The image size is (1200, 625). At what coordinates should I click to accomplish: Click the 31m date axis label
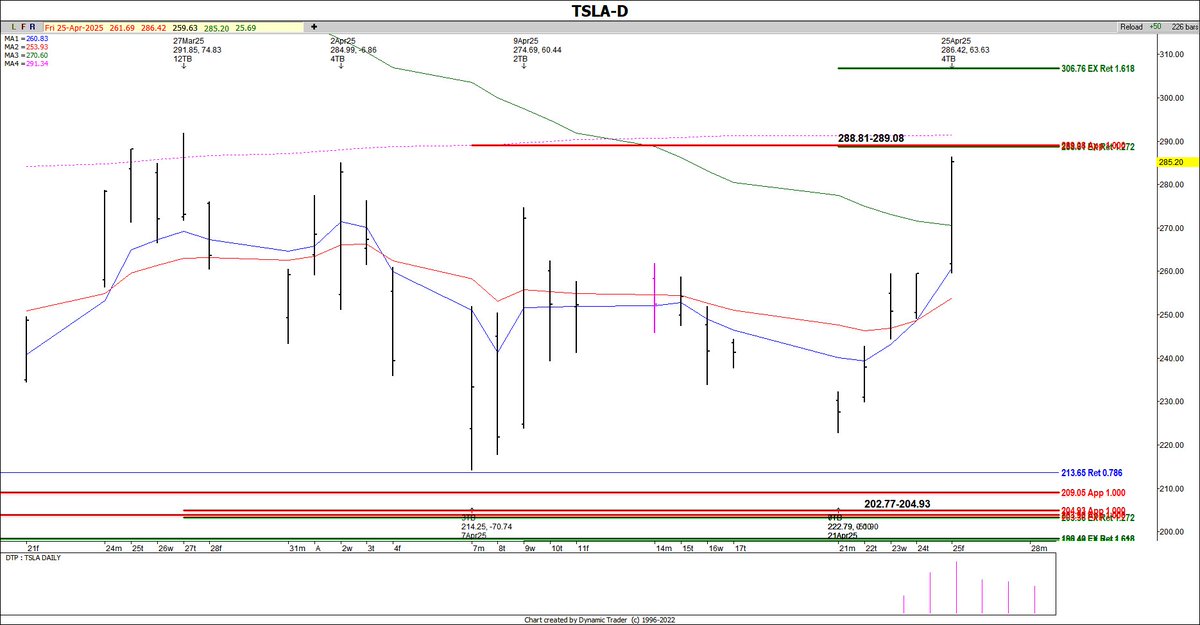tap(297, 548)
